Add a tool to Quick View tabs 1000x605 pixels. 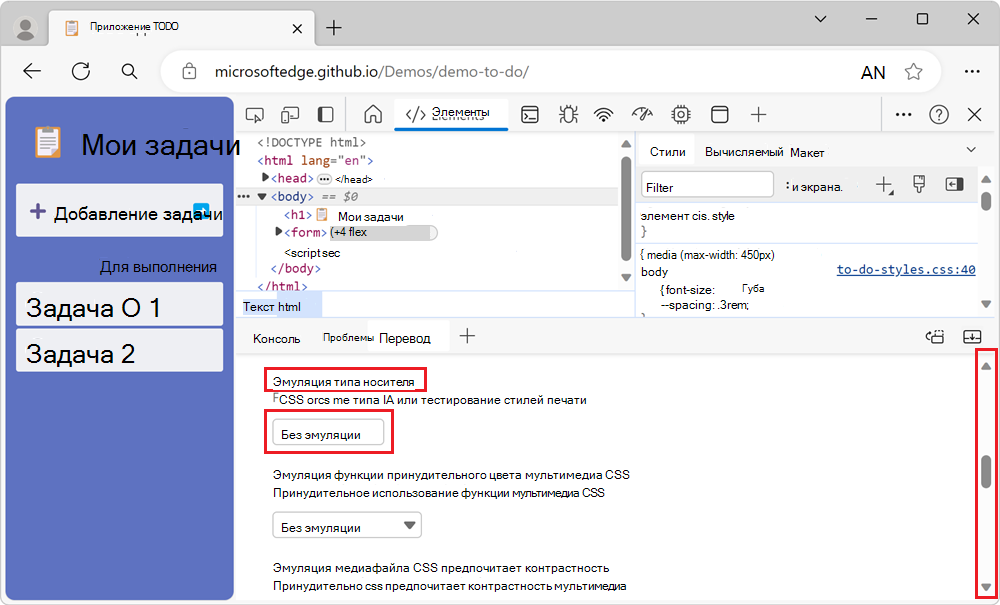(x=467, y=336)
